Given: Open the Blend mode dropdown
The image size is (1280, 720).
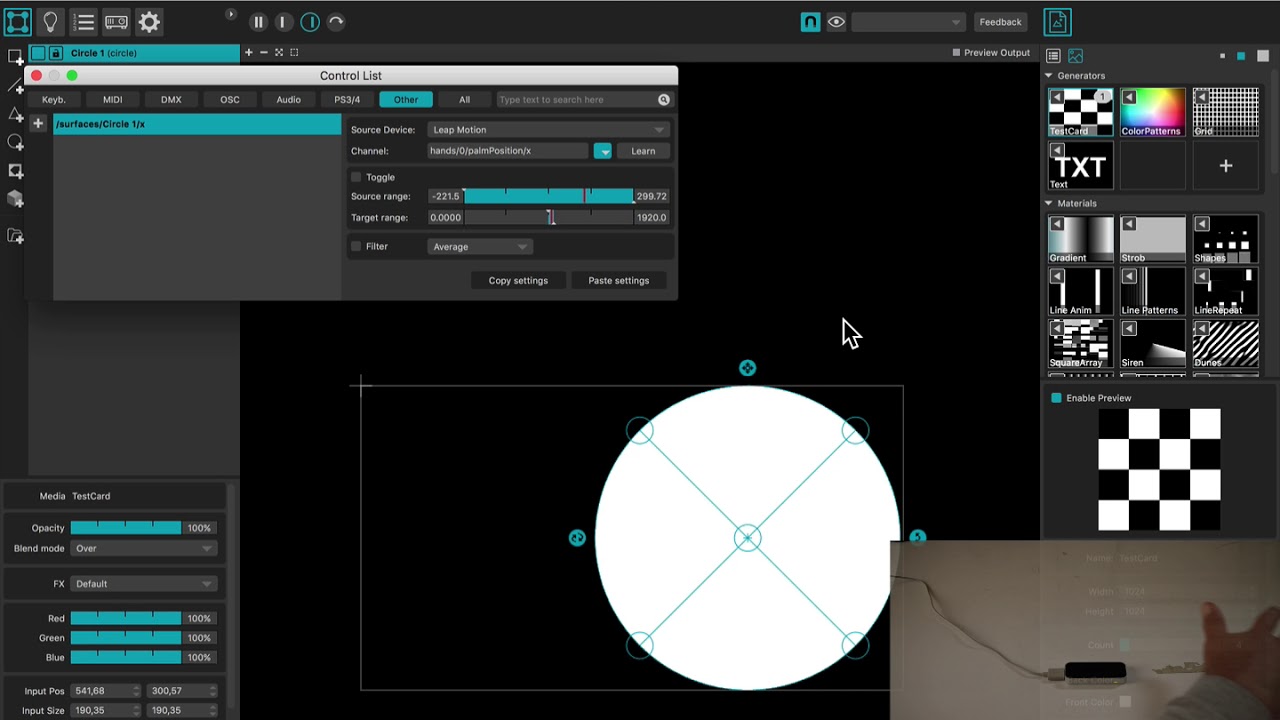Looking at the screenshot, I should click(x=144, y=549).
